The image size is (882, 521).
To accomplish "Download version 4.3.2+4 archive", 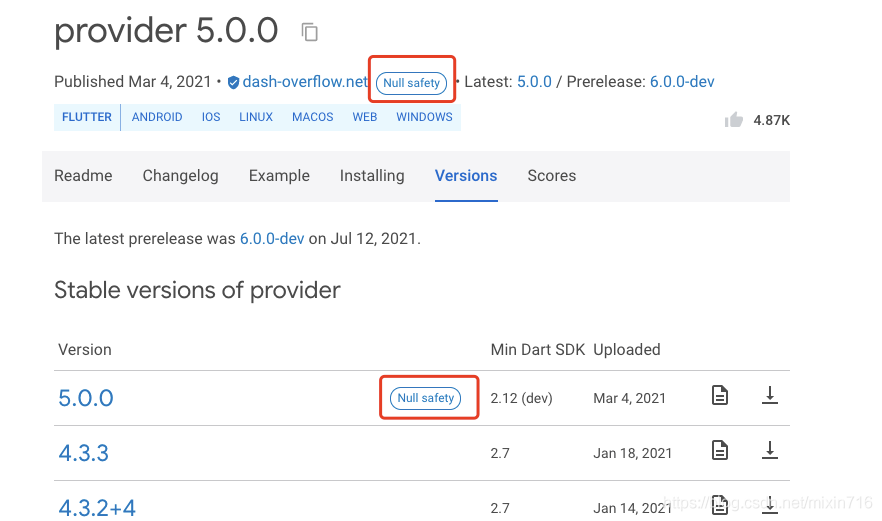I will pyautogui.click(x=769, y=505).
